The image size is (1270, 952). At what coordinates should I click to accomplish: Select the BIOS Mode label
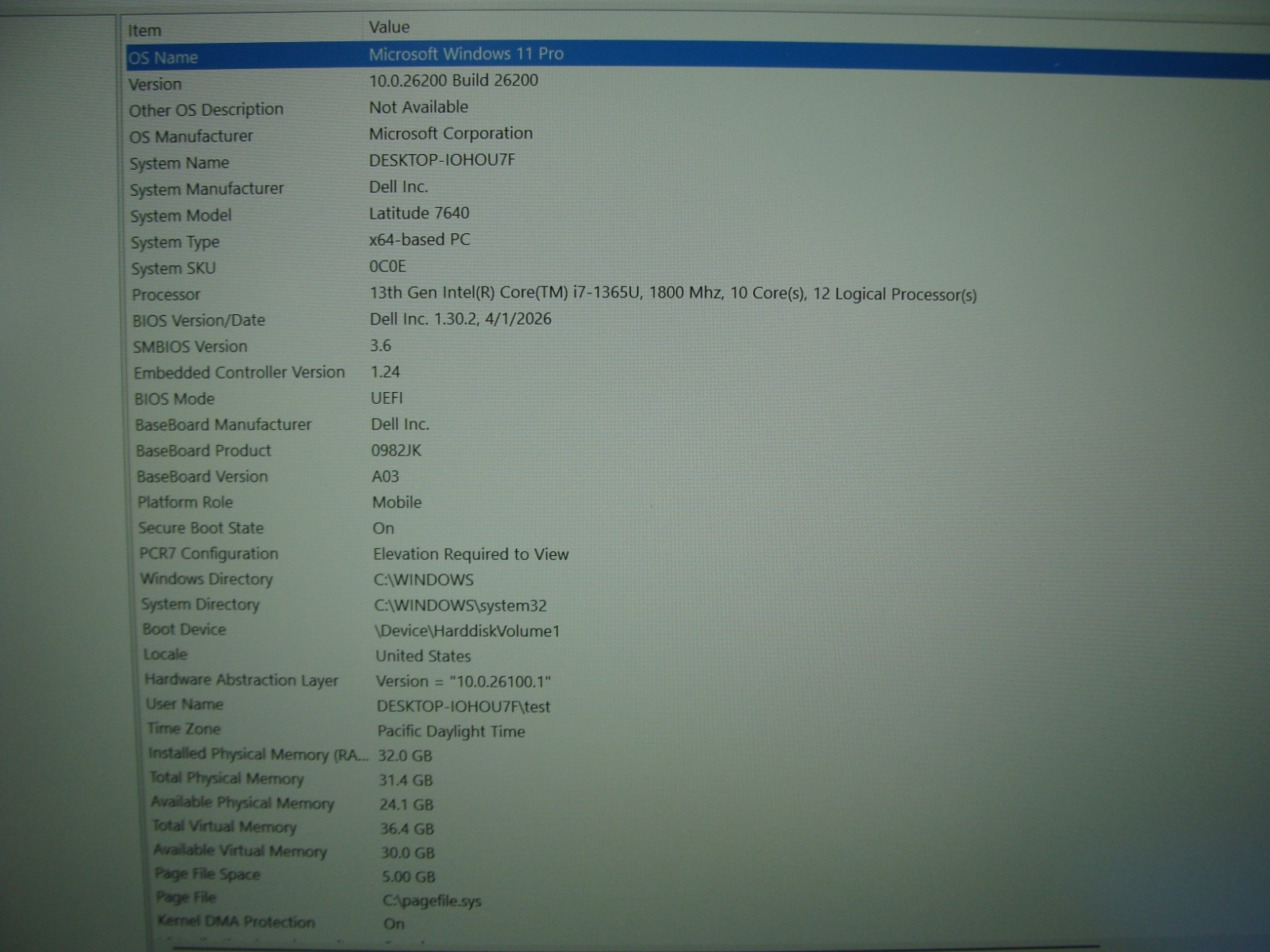[174, 398]
